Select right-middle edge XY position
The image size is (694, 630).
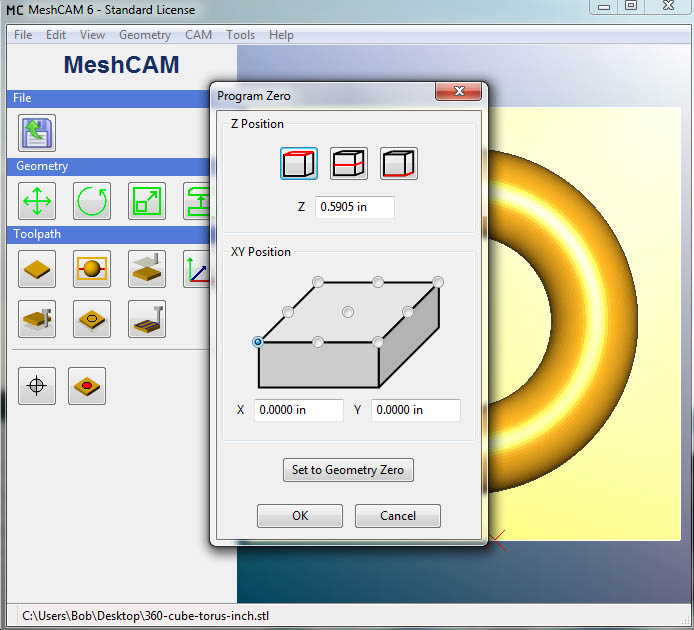(408, 312)
